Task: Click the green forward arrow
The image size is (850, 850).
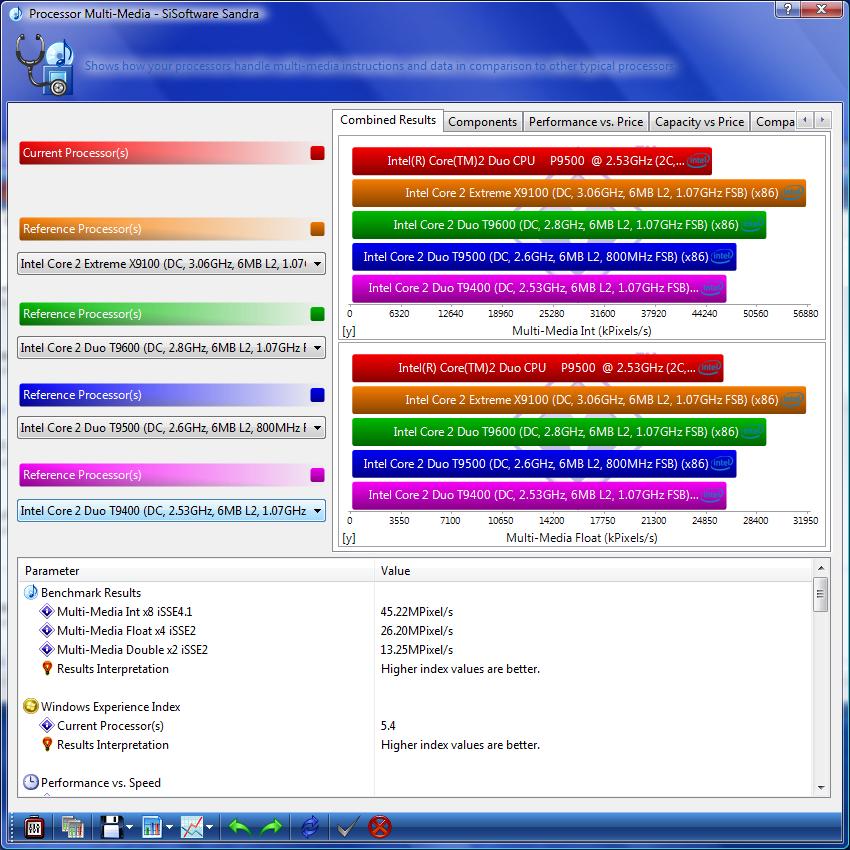Action: [x=272, y=827]
